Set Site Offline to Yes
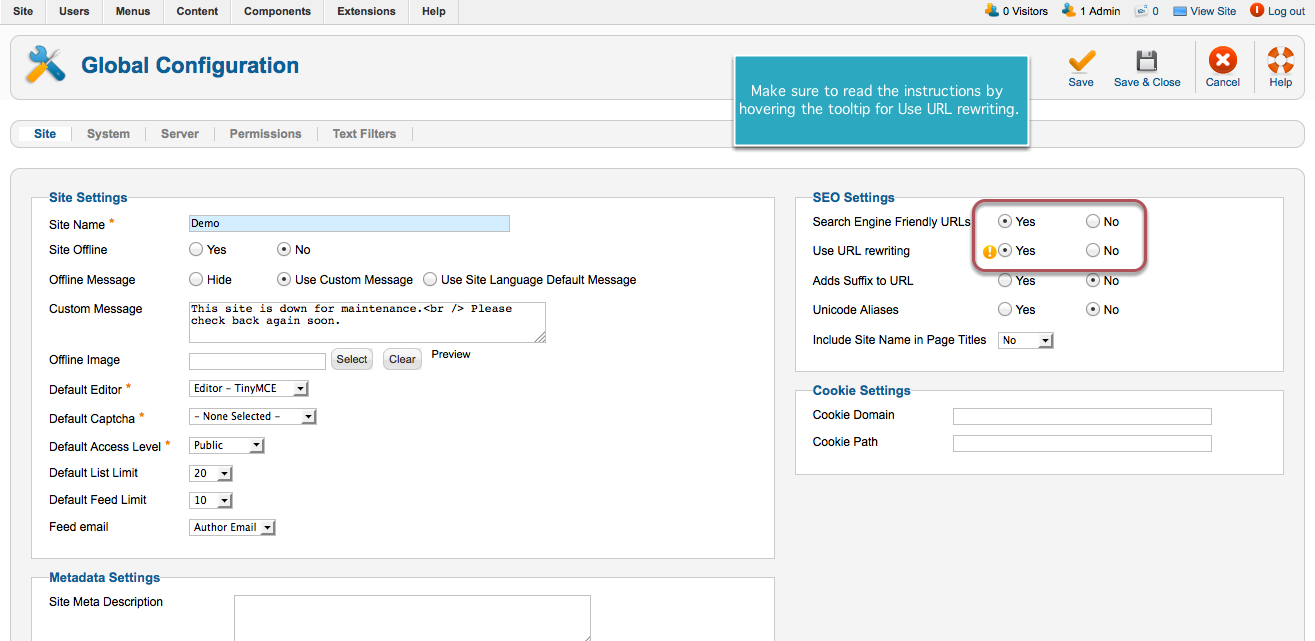Screen dimensions: 1315x641 click(196, 249)
